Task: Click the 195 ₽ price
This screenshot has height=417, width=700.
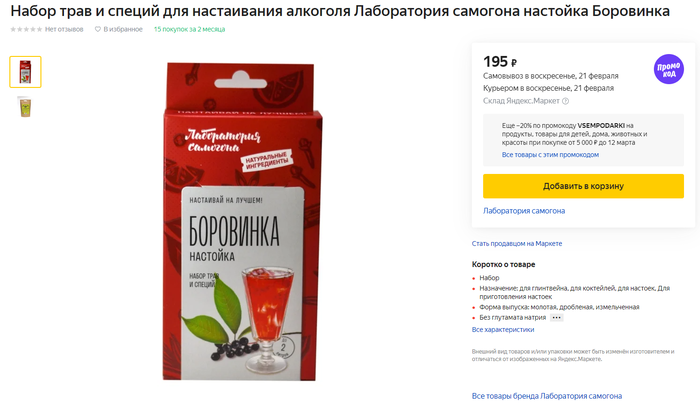Action: tap(500, 62)
